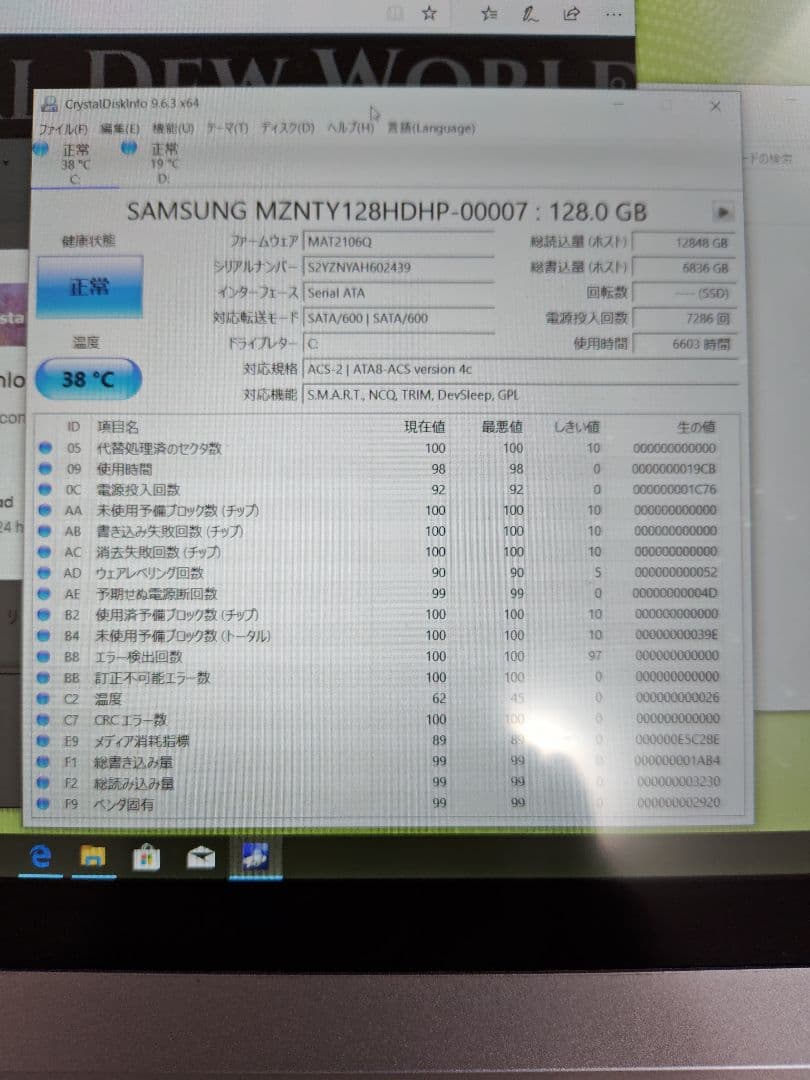Click the blue indicator beside 温度 attribute
Viewport: 810px width, 1080px height.
point(42,698)
